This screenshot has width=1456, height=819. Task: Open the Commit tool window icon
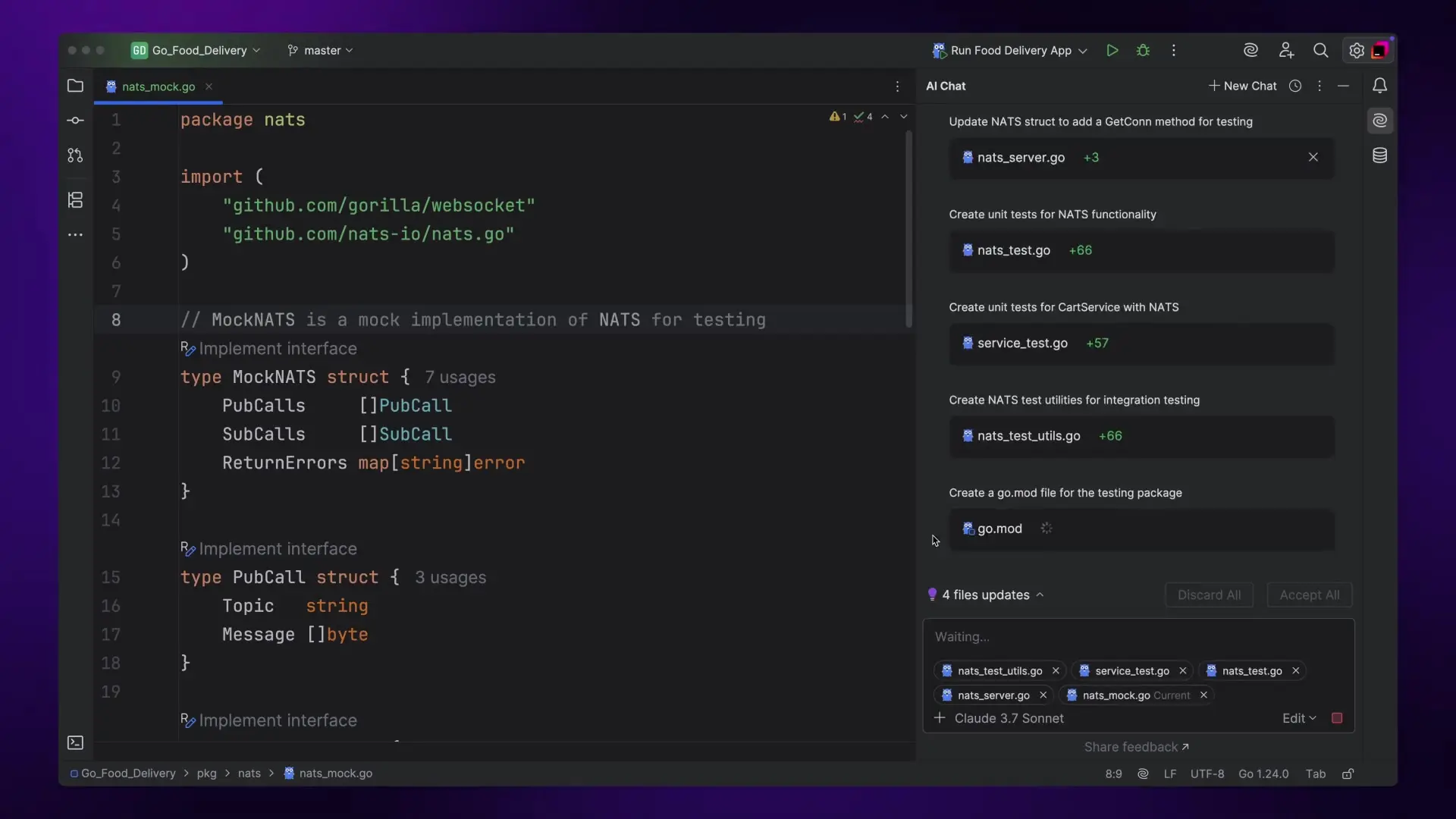click(x=75, y=121)
